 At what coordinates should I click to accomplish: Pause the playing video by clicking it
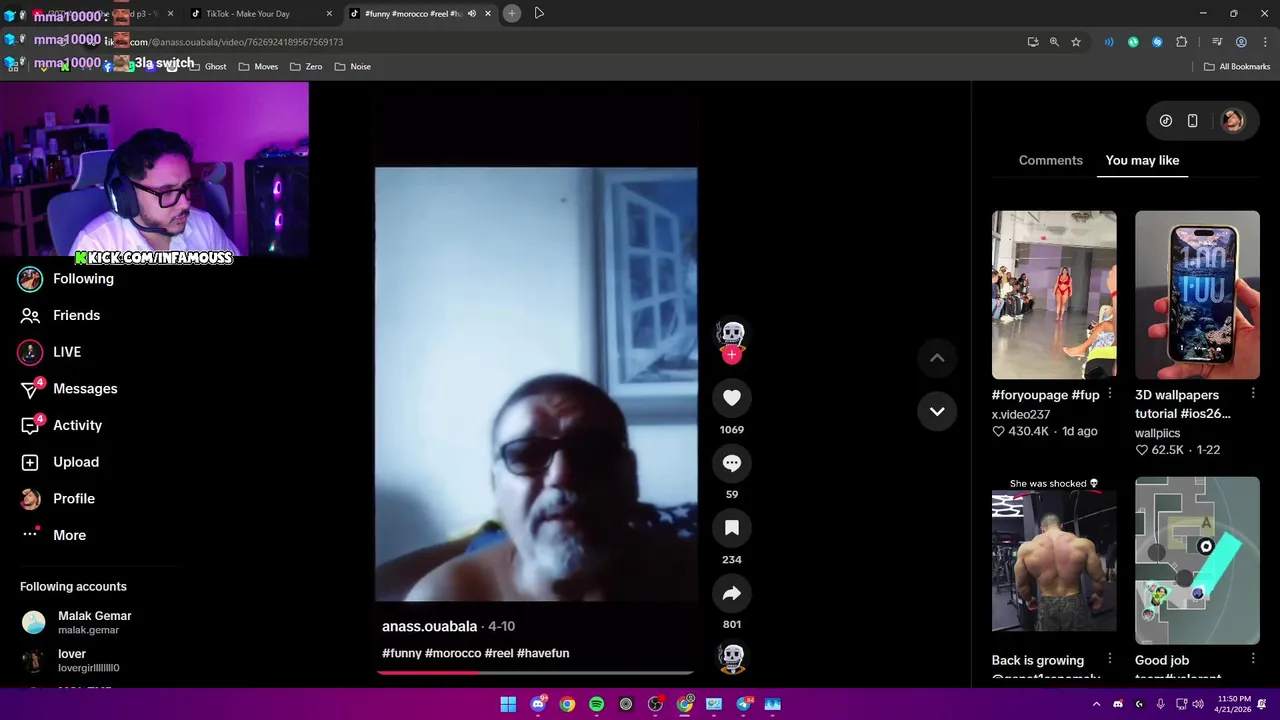click(x=536, y=385)
